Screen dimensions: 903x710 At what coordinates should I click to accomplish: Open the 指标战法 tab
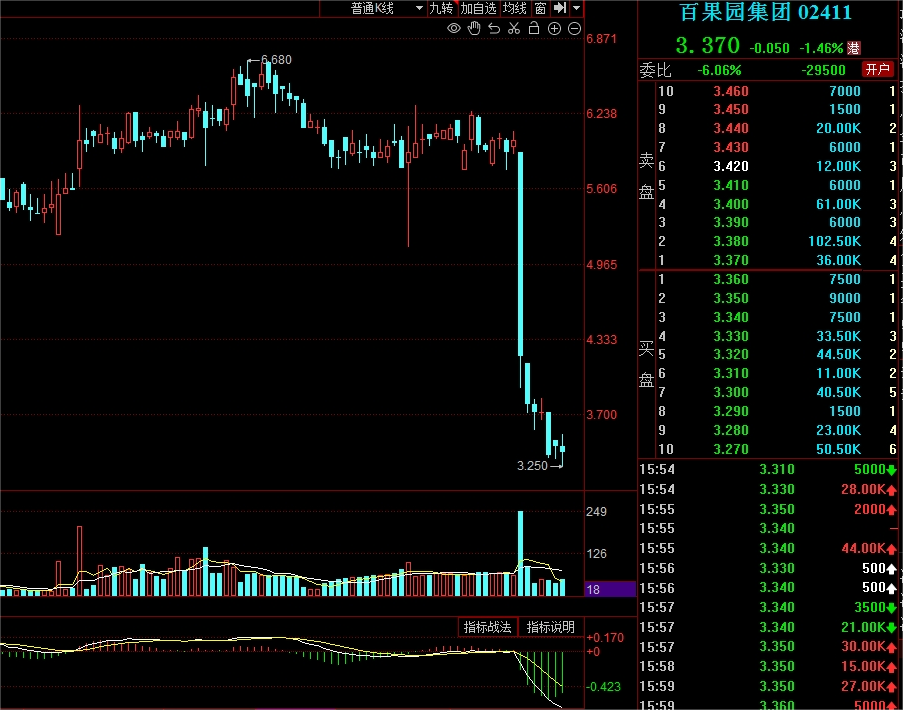[x=487, y=627]
